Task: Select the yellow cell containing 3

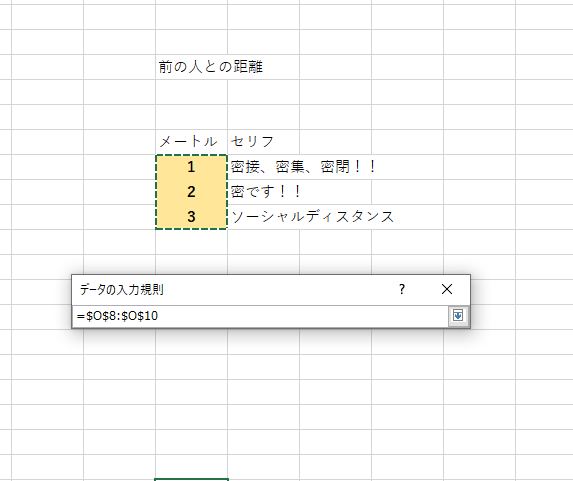Action: pyautogui.click(x=191, y=217)
